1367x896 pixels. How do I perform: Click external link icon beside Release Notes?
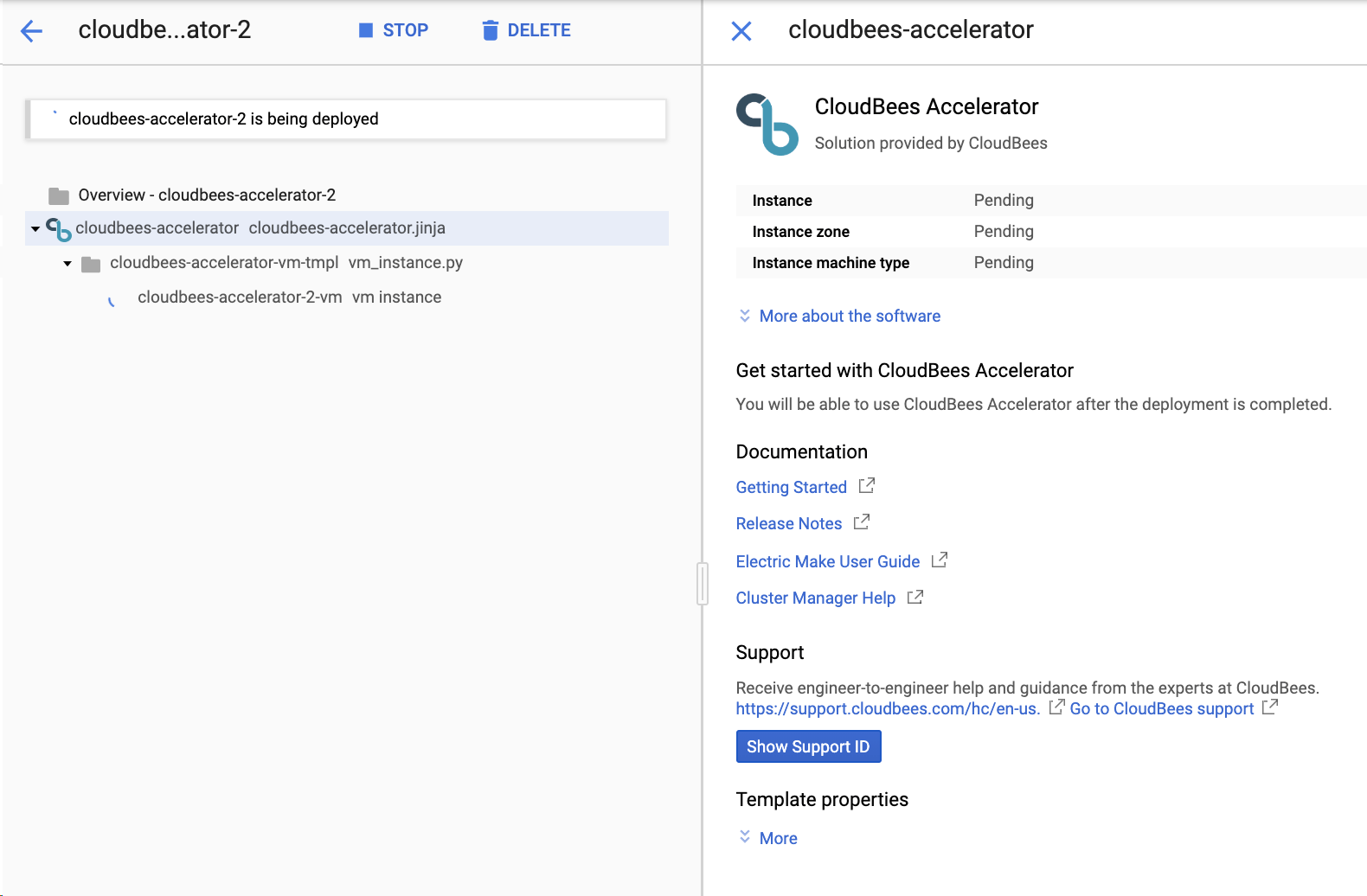pyautogui.click(x=861, y=522)
